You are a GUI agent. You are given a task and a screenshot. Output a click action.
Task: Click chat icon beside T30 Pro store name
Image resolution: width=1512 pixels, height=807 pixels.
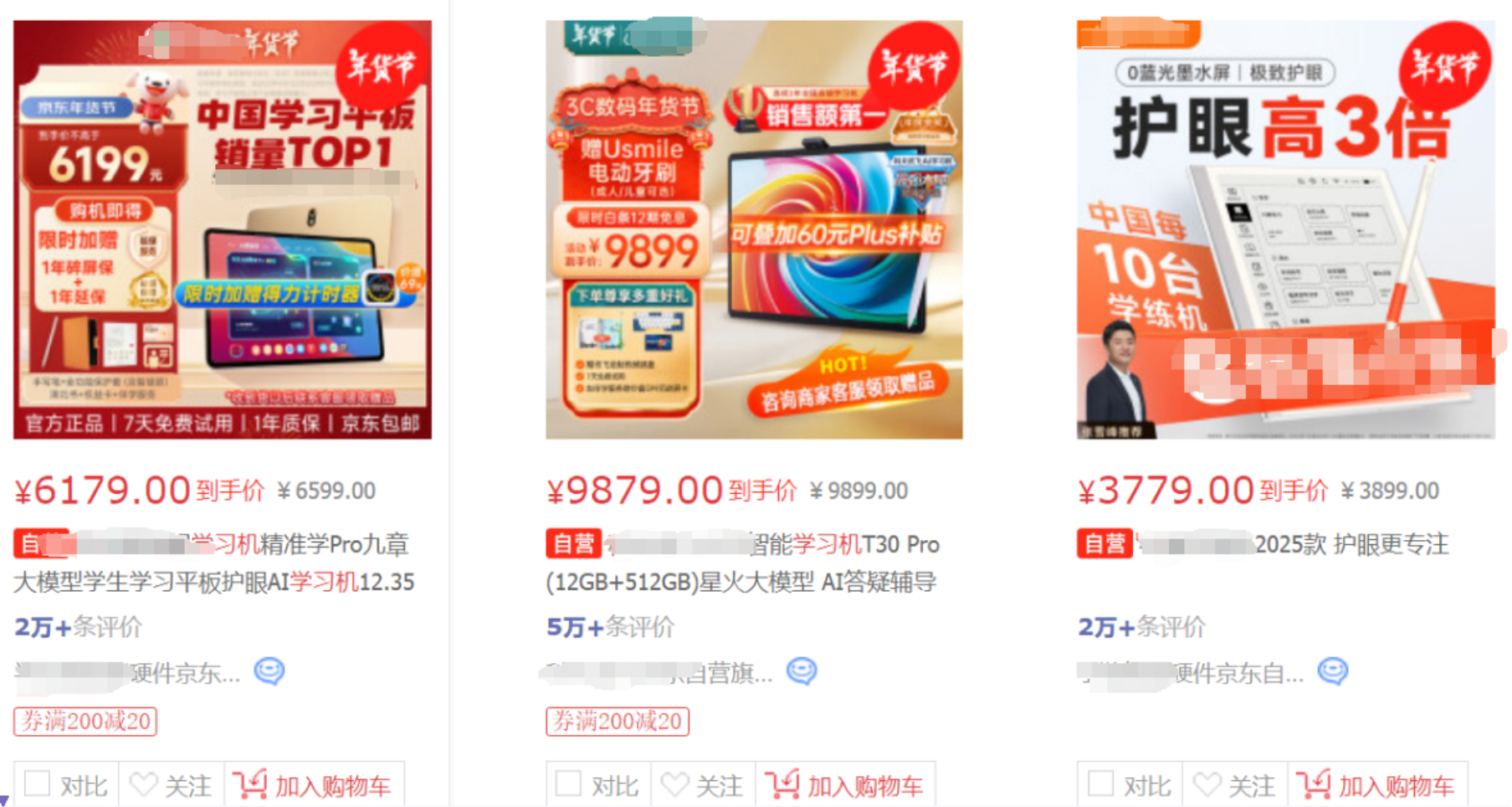coord(802,671)
